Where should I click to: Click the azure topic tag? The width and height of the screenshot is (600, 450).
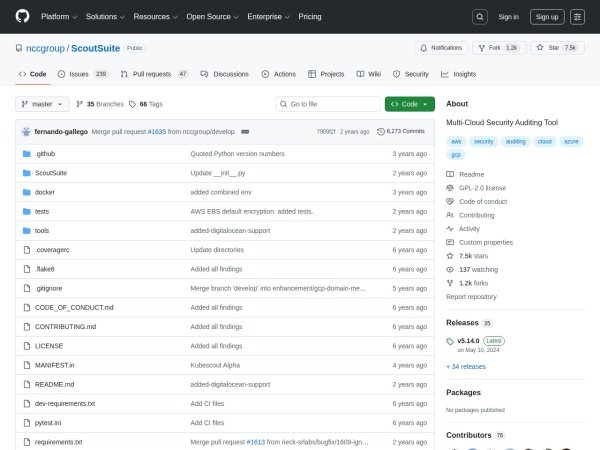click(x=571, y=142)
